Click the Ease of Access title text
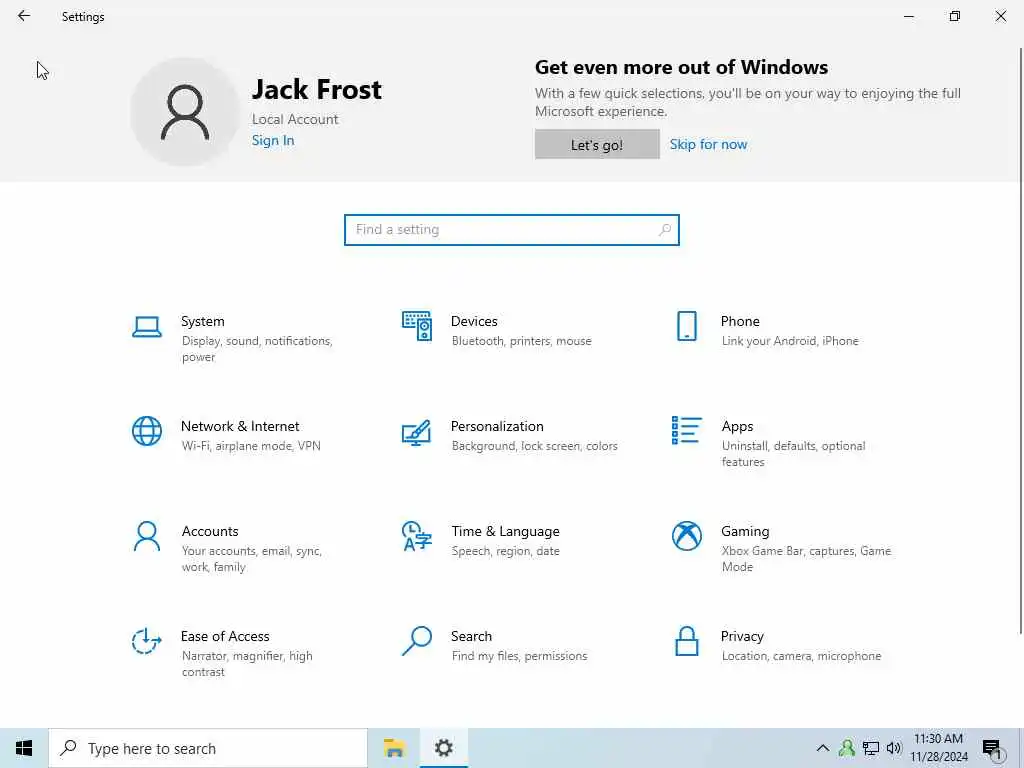The width and height of the screenshot is (1024, 768). 225,636
